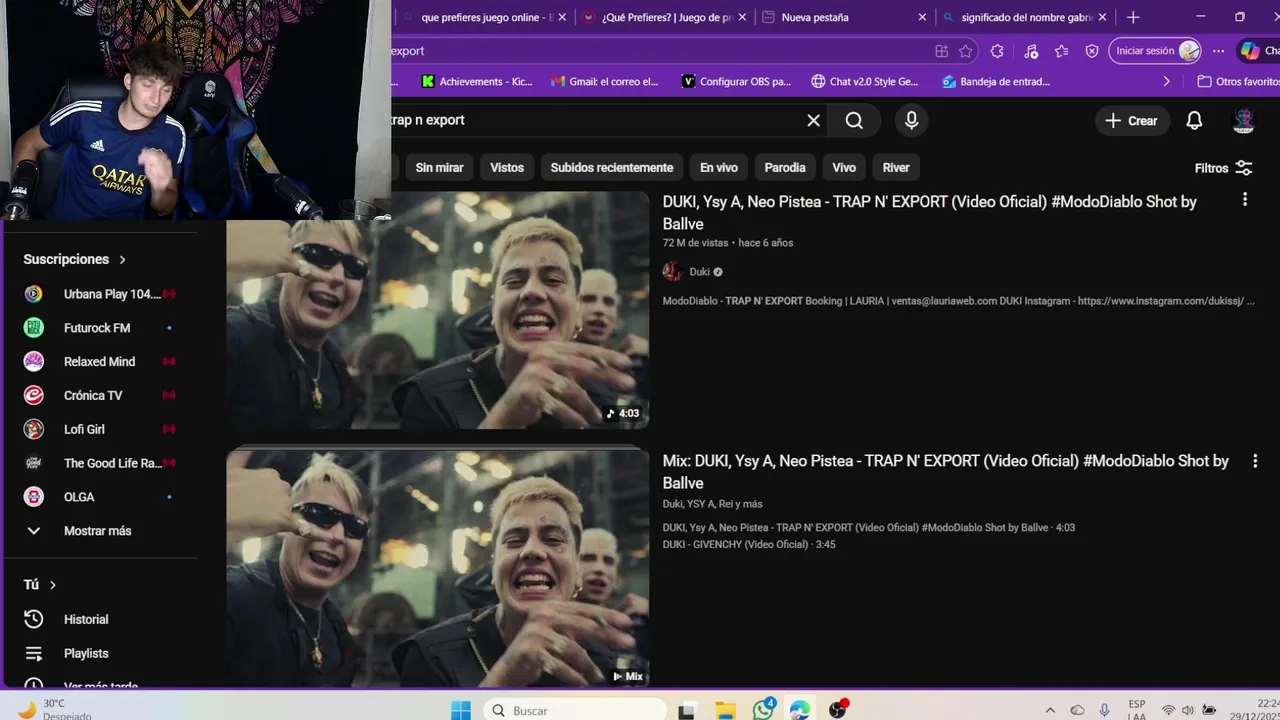The height and width of the screenshot is (720, 1280).
Task: Open Duki verified channel link
Action: pyautogui.click(x=699, y=272)
